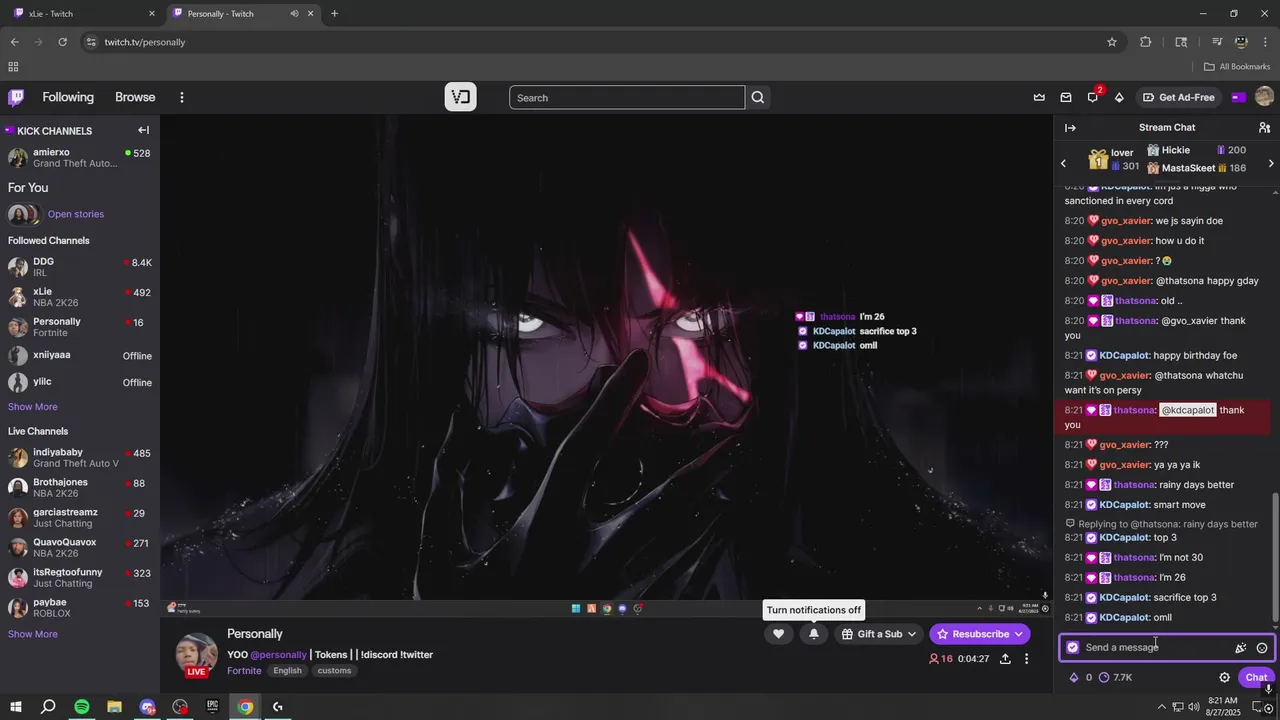Screen dimensions: 1280x720
Task: Open xLie channel in sidebar
Action: pos(80,297)
